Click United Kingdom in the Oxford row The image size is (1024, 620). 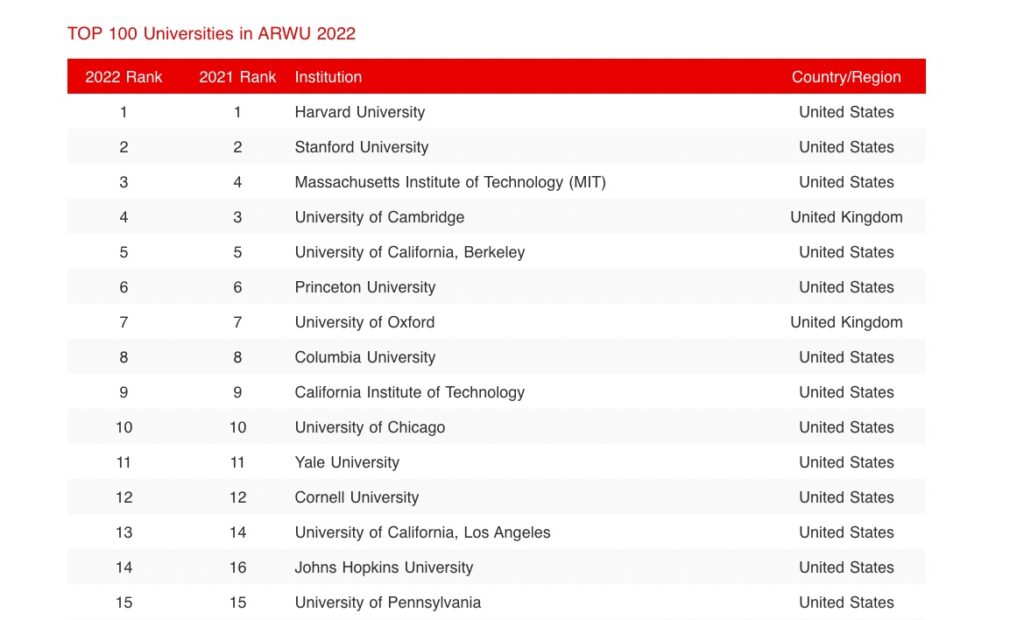(846, 322)
